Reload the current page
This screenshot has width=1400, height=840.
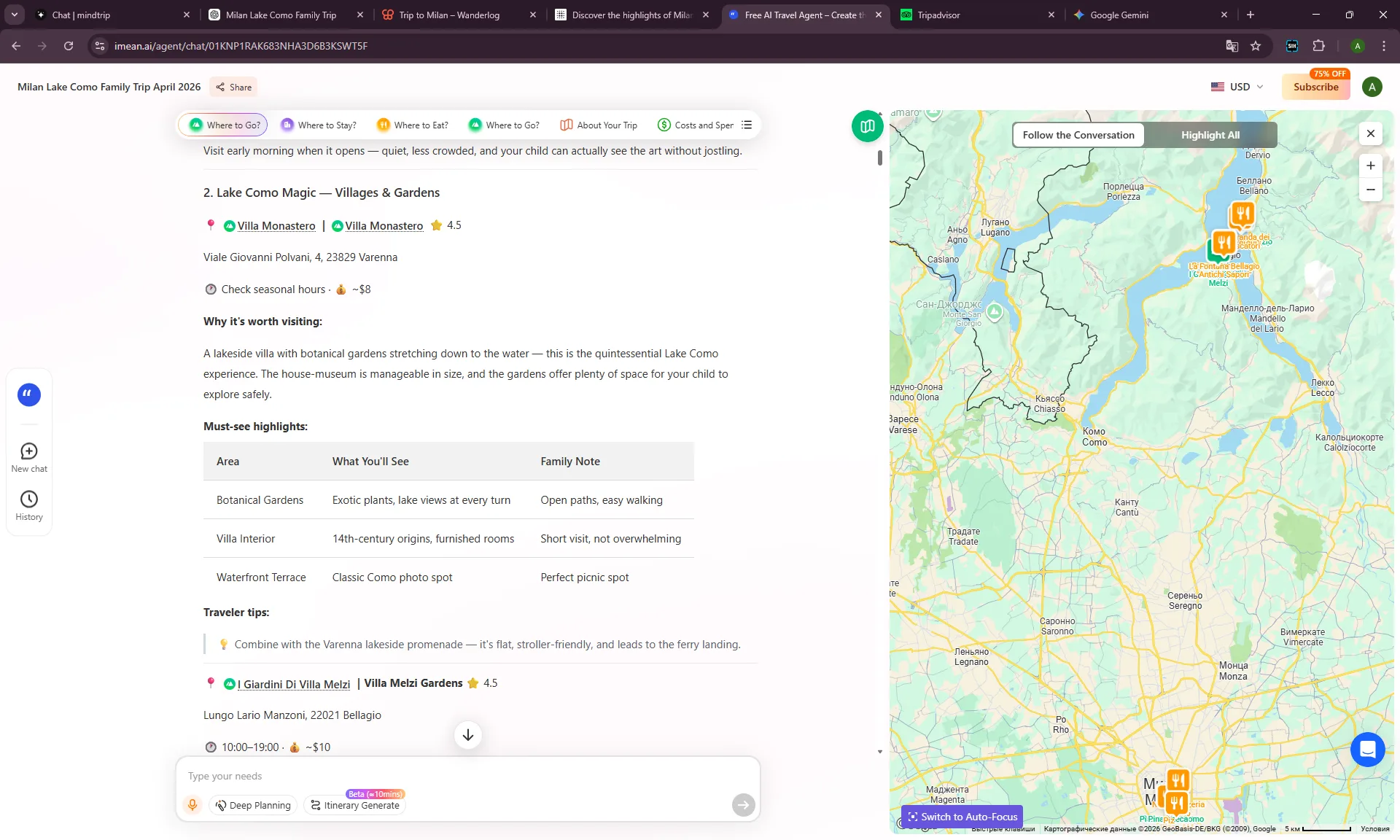pos(69,46)
